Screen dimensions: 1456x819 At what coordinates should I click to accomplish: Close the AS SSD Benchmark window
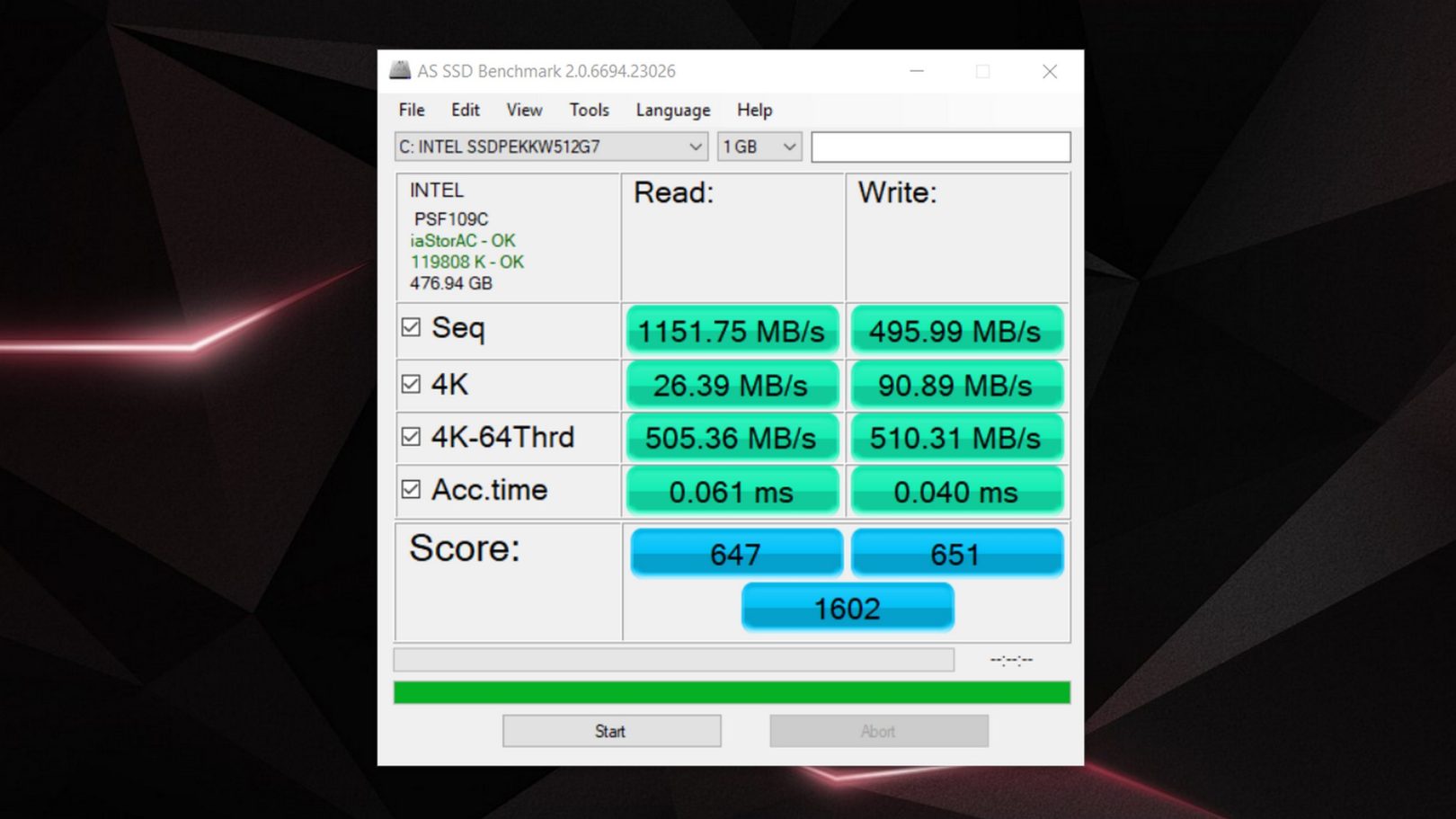(1049, 71)
